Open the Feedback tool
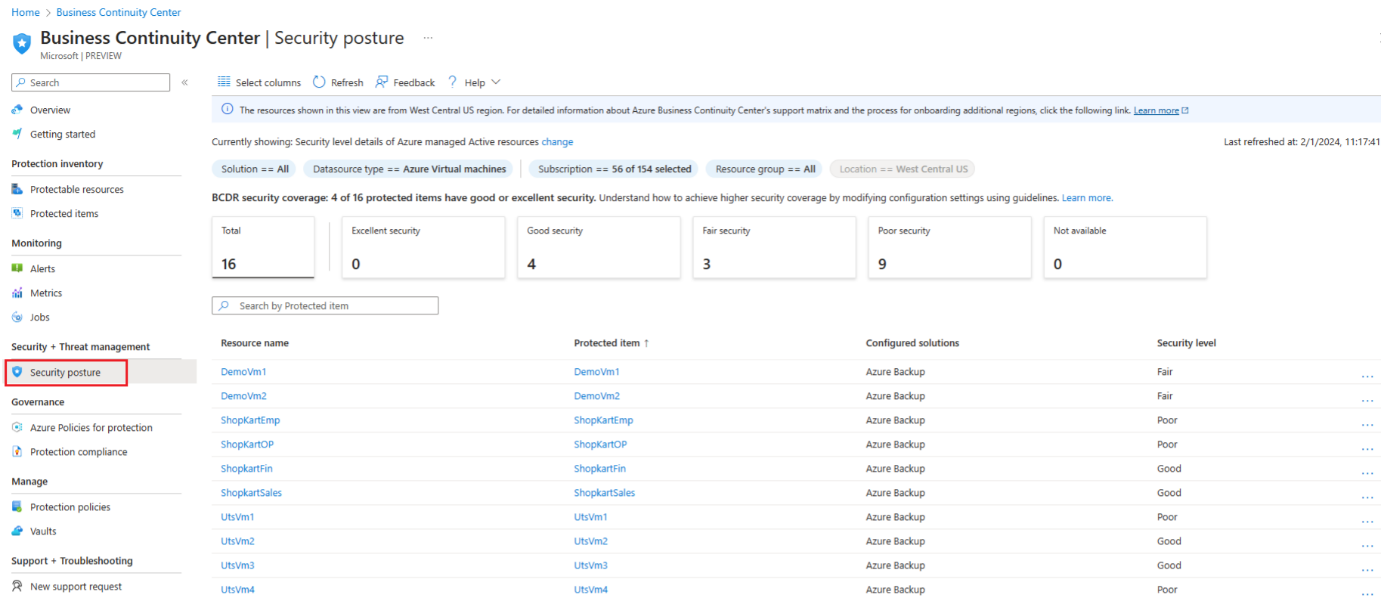The image size is (1381, 607). click(381, 82)
